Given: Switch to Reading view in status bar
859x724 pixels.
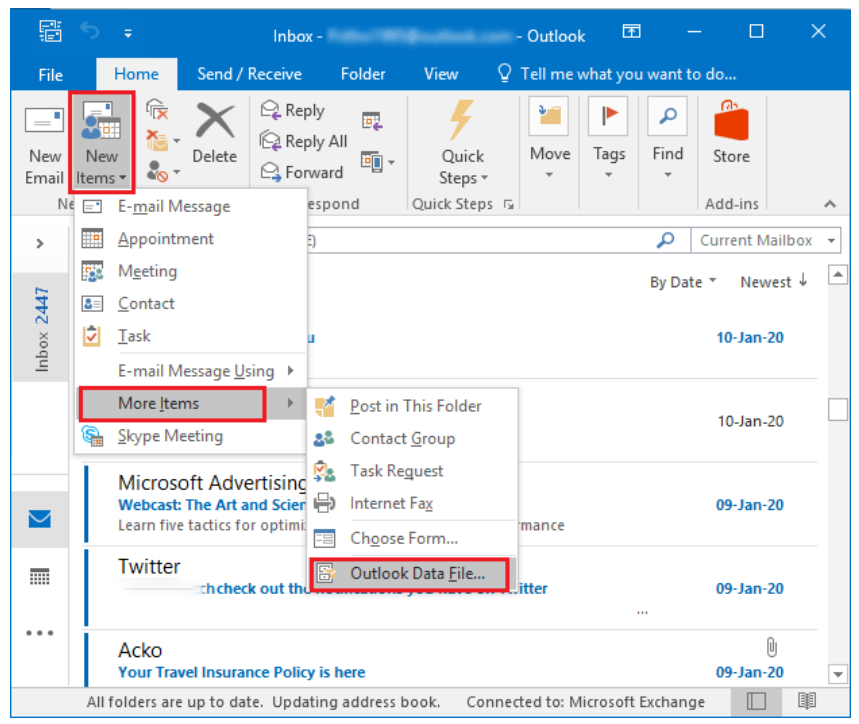Looking at the screenshot, I should tap(806, 701).
